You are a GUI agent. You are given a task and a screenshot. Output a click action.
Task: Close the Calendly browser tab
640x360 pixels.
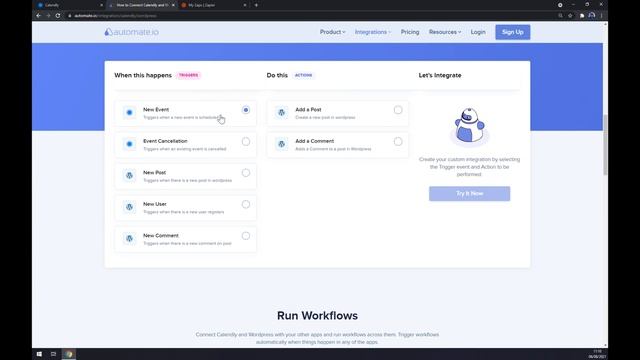[102, 5]
